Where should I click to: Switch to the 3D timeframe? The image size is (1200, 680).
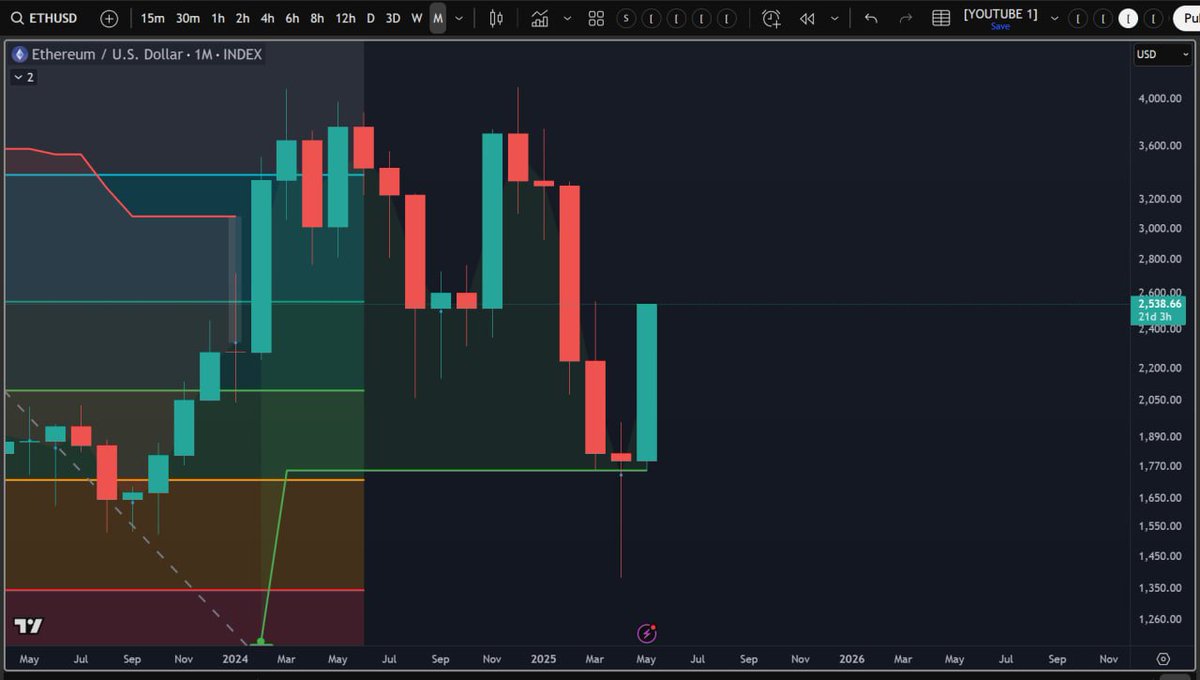coord(393,18)
